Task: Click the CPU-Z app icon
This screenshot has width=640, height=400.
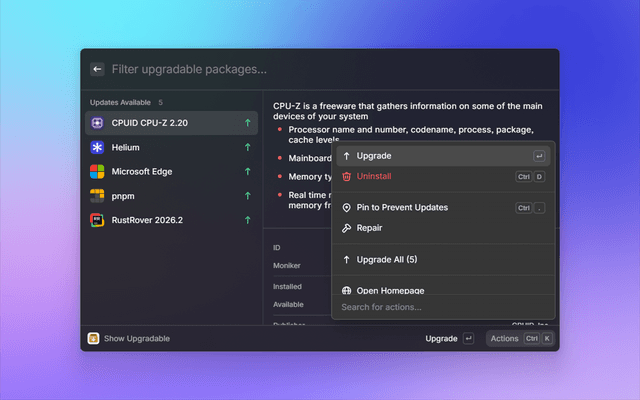Action: (x=97, y=123)
